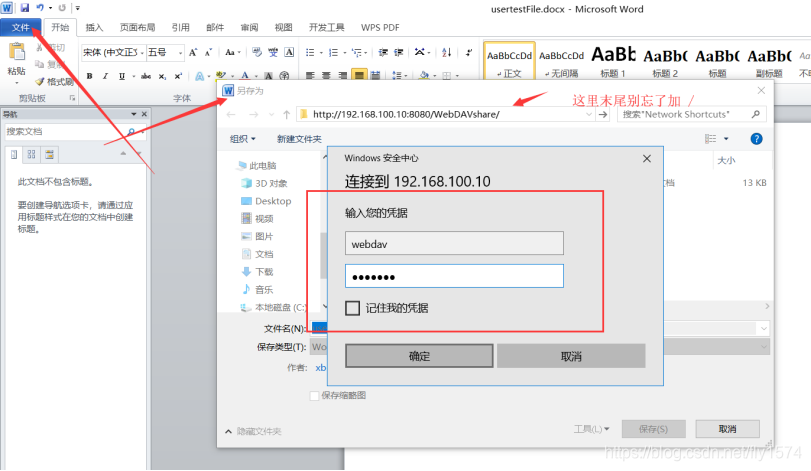
Task: Select 音乐 in the folder tree
Action: (257, 290)
